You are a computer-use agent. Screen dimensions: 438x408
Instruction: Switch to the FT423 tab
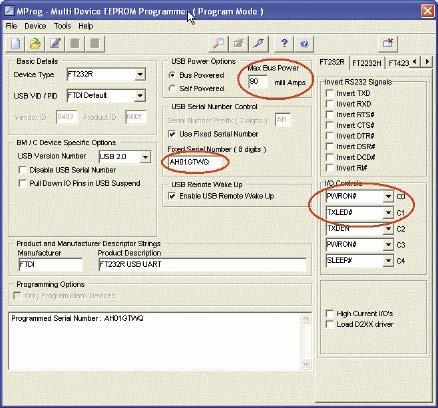(x=399, y=63)
